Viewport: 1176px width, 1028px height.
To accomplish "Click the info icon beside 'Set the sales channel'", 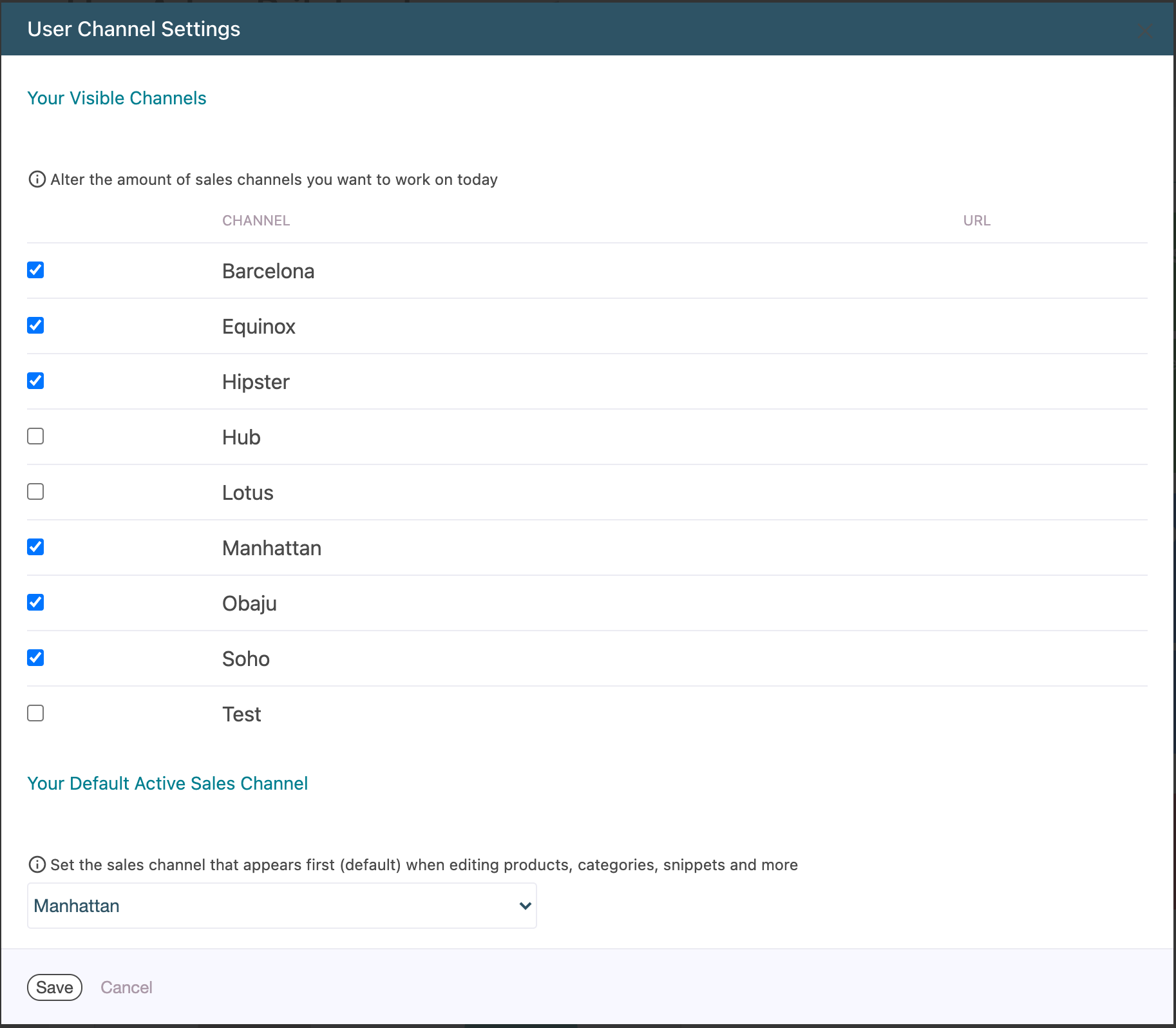I will pyautogui.click(x=37, y=864).
